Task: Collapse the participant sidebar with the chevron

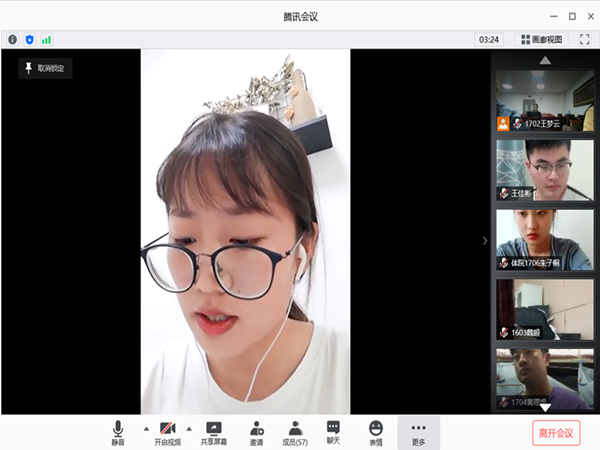Action: click(485, 240)
